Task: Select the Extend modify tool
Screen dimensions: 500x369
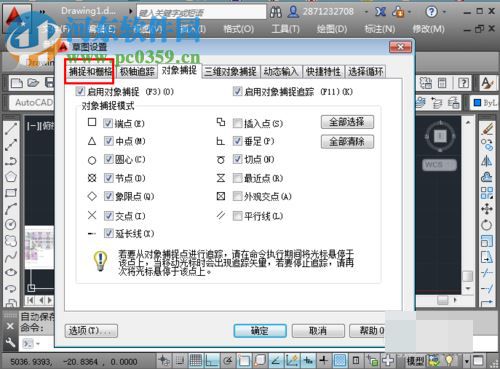Action: (x=487, y=289)
